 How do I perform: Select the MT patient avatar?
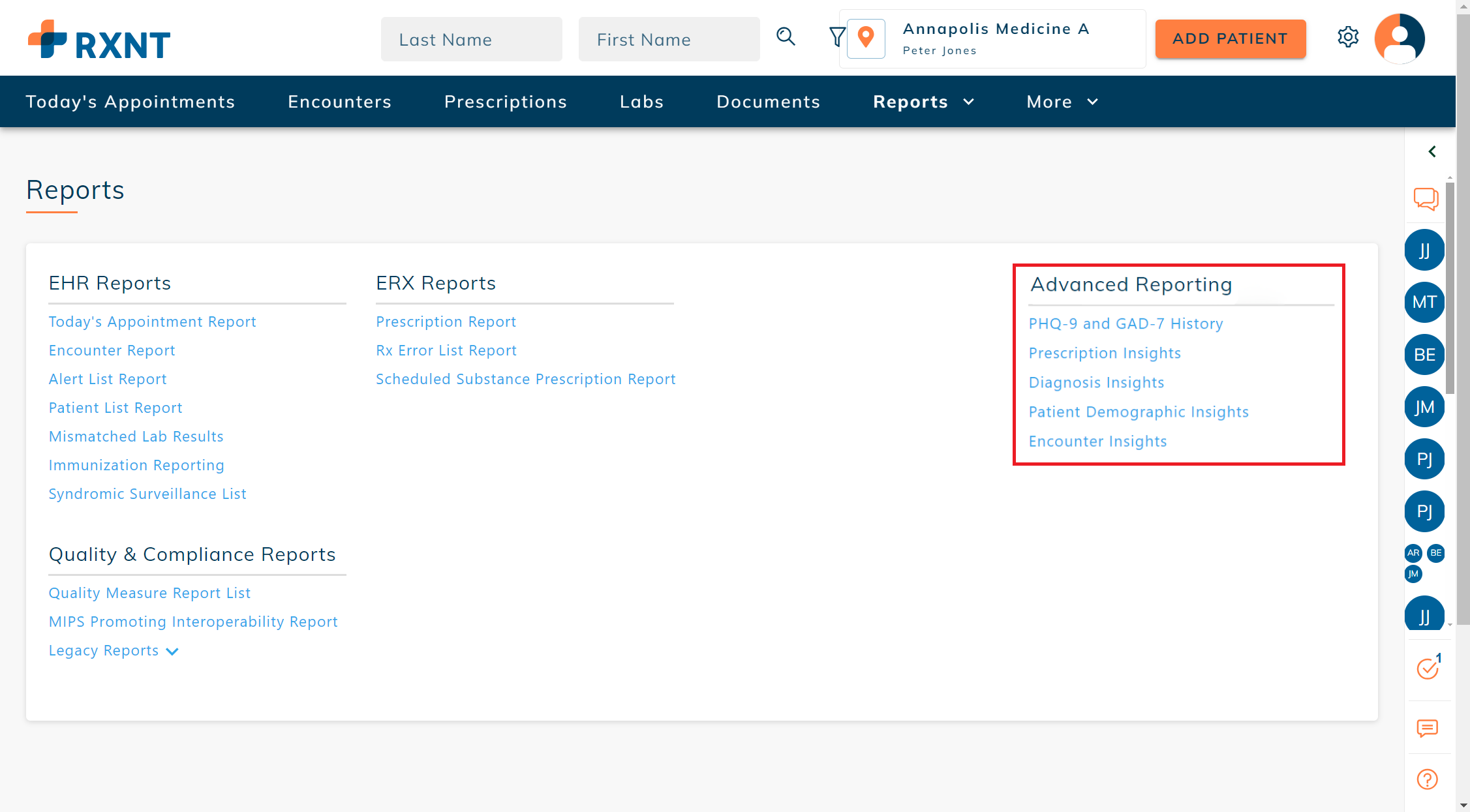click(1424, 302)
